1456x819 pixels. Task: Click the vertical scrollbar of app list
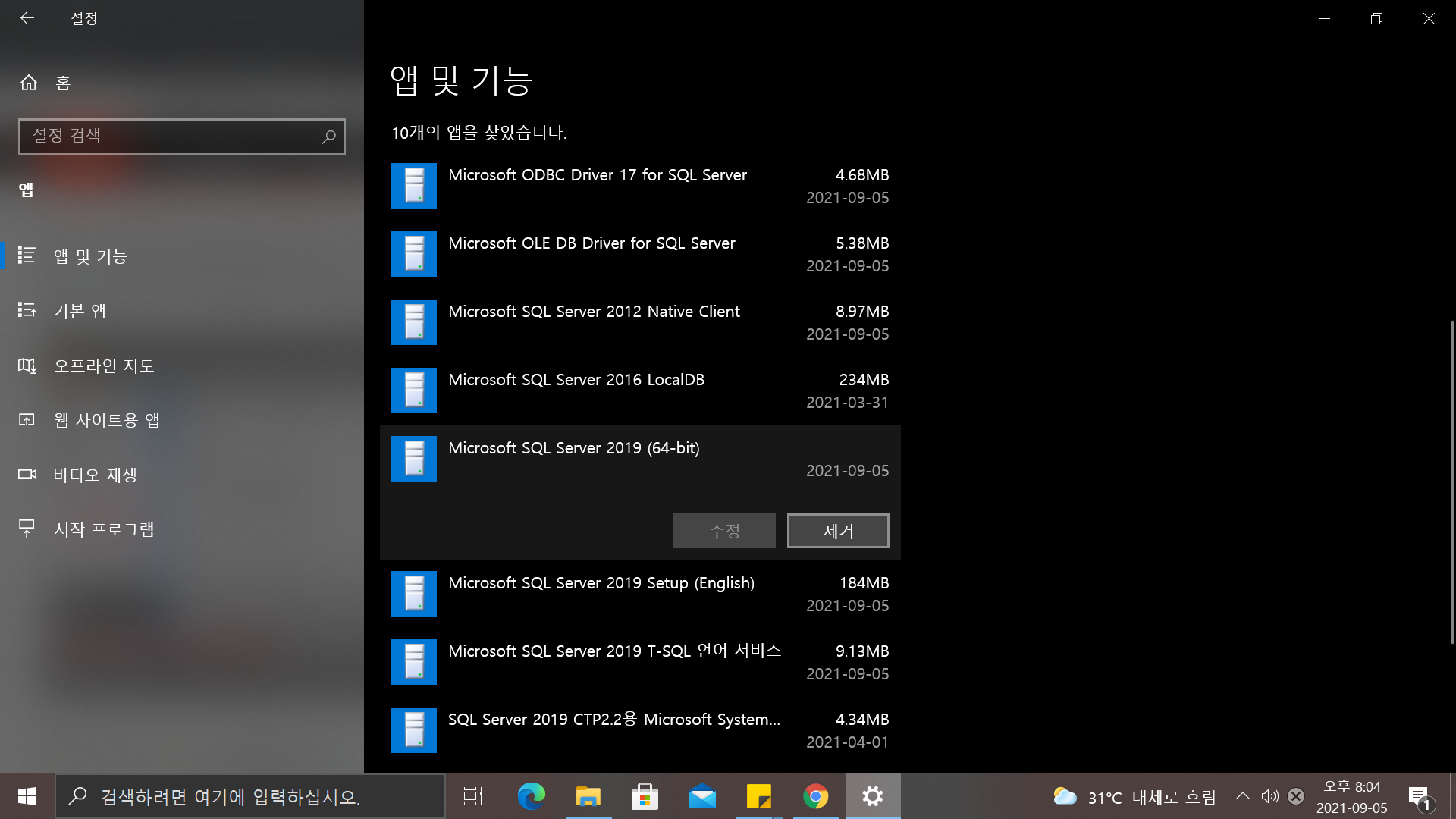click(1451, 482)
